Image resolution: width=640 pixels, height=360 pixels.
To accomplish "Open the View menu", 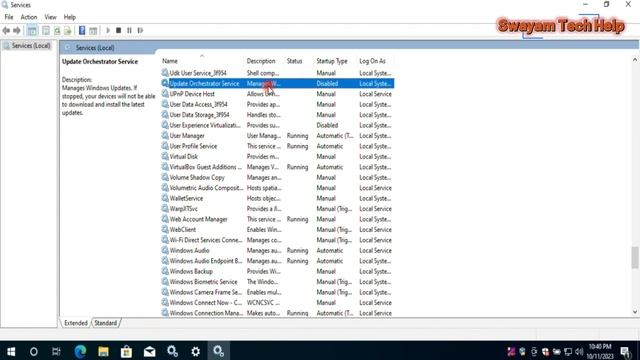I will [x=51, y=17].
